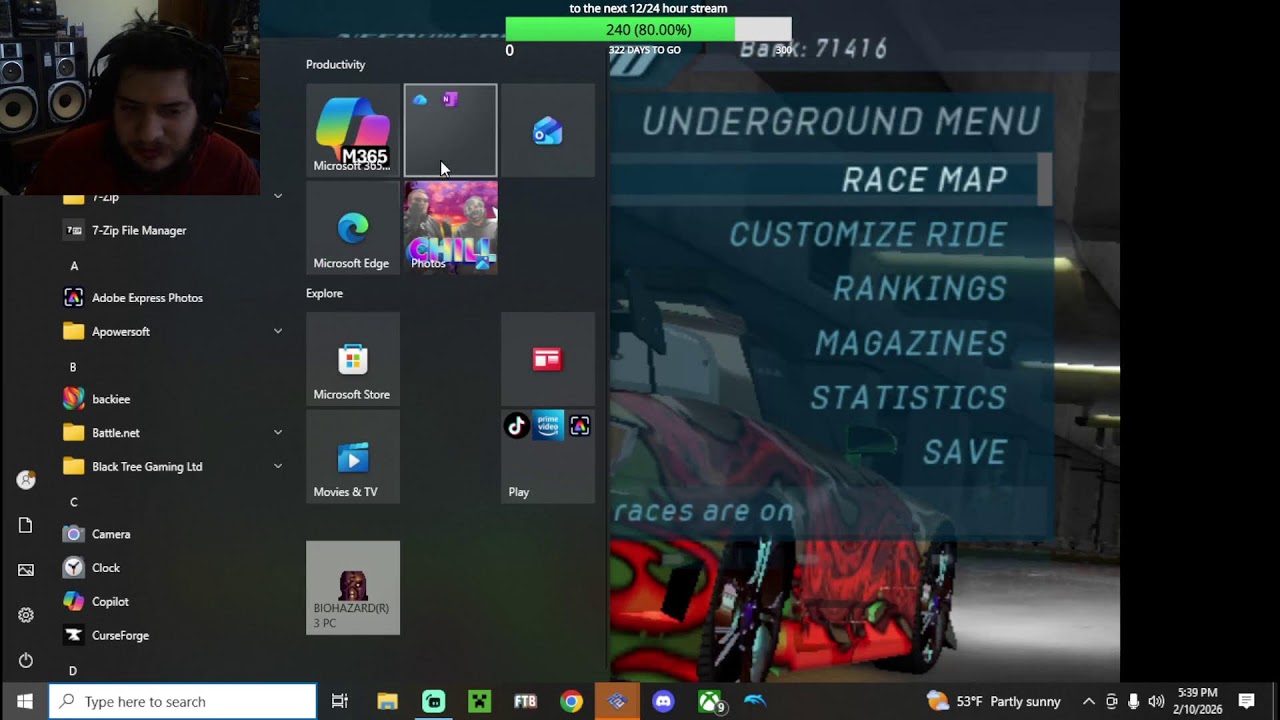
Task: Open the Minecraft icon on taskbar
Action: (480, 701)
